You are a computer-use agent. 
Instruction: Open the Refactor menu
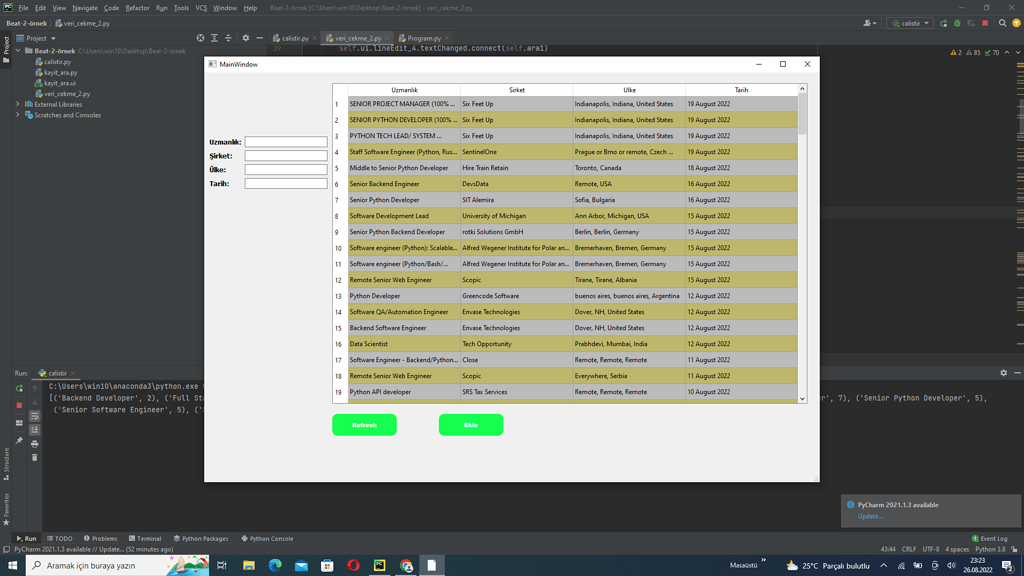[x=137, y=8]
